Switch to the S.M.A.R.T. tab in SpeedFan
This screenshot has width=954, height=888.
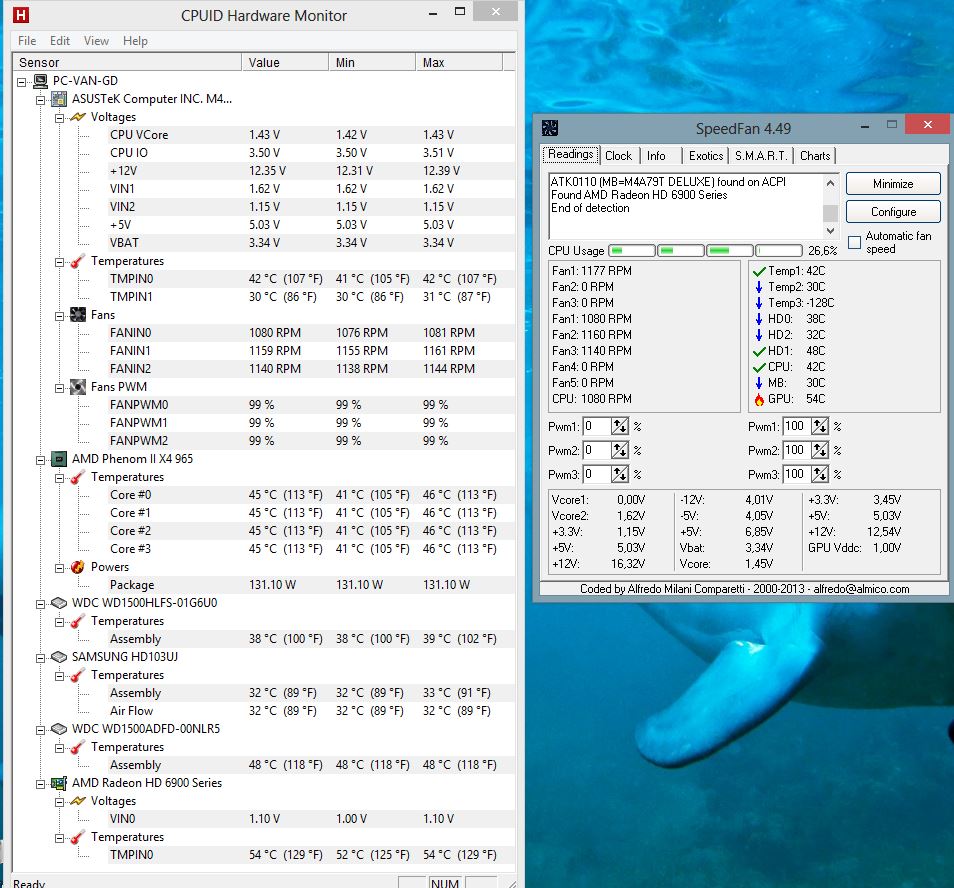(761, 156)
